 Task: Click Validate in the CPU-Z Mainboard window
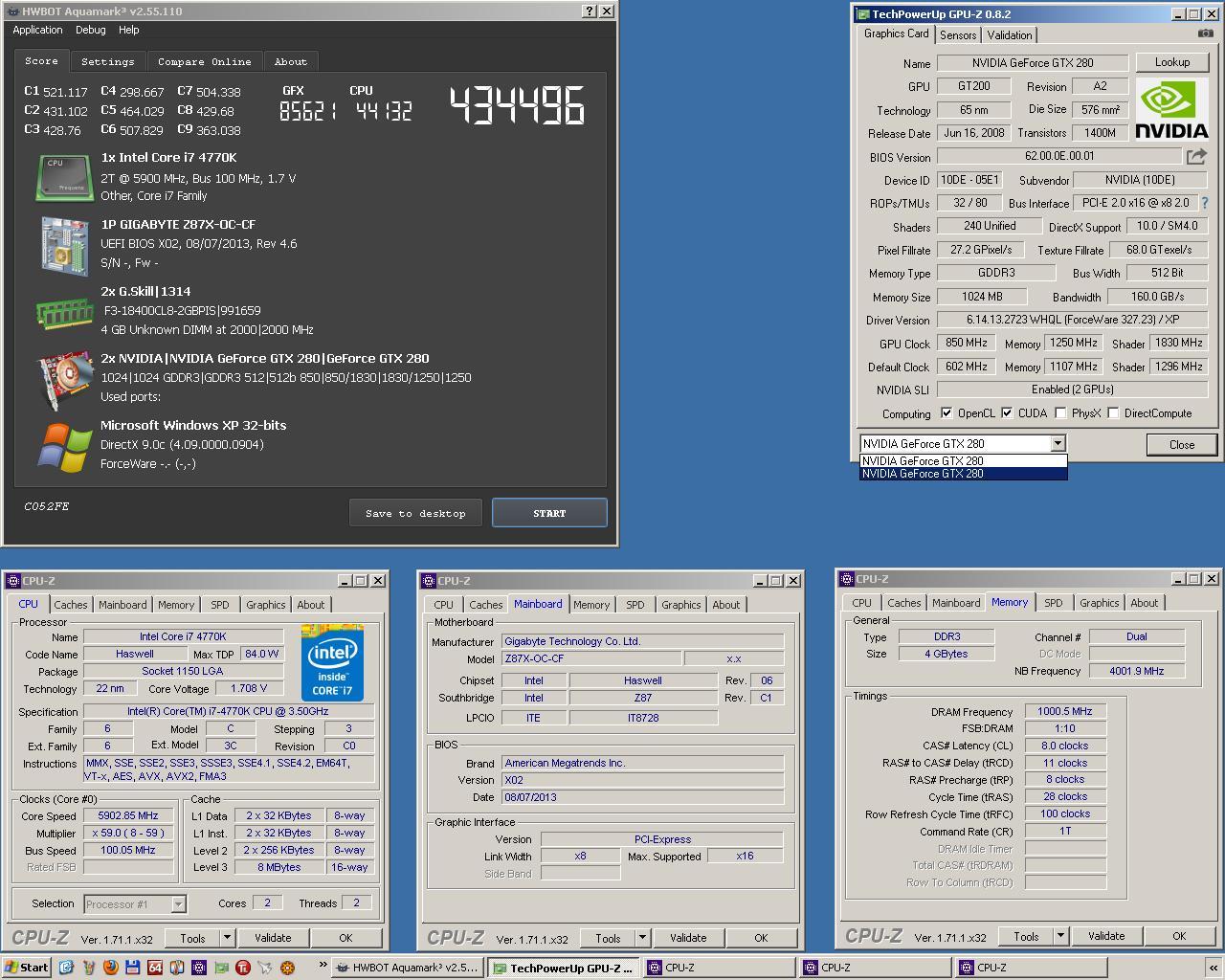tap(688, 938)
